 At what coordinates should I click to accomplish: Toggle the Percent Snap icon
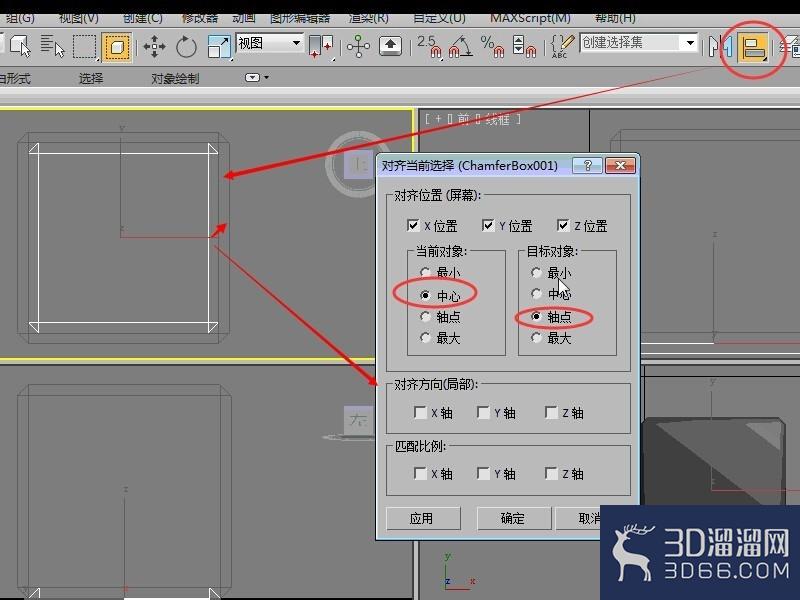click(492, 46)
